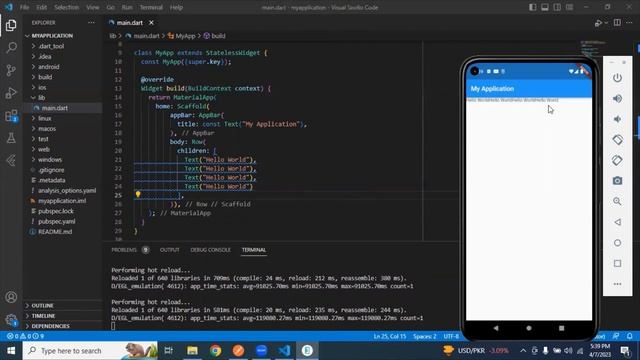Click Ln 25, Col 15 status item

[x=390, y=336]
